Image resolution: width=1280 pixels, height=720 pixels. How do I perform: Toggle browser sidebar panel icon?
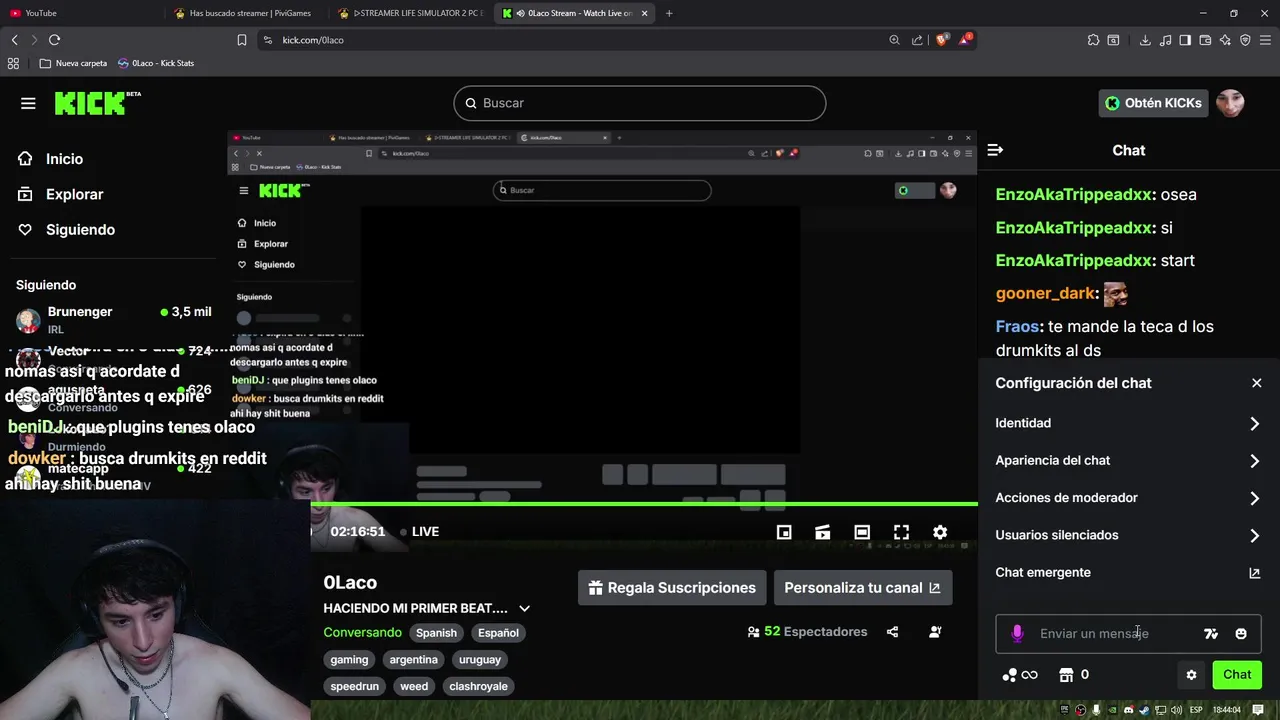coord(1185,40)
